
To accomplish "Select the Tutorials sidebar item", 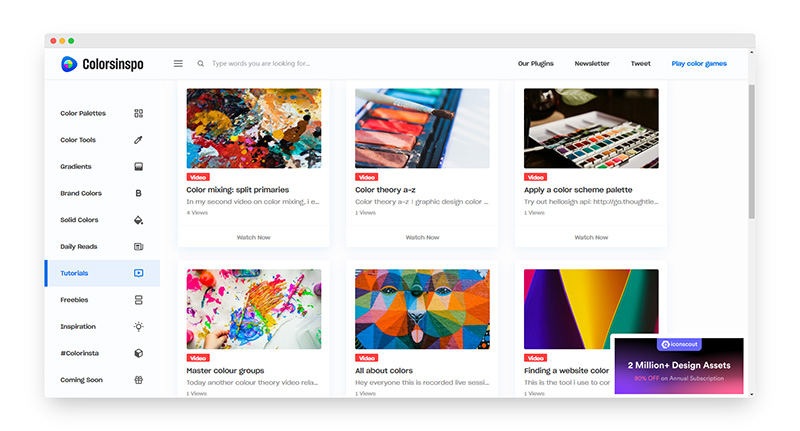I will pyautogui.click(x=102, y=273).
